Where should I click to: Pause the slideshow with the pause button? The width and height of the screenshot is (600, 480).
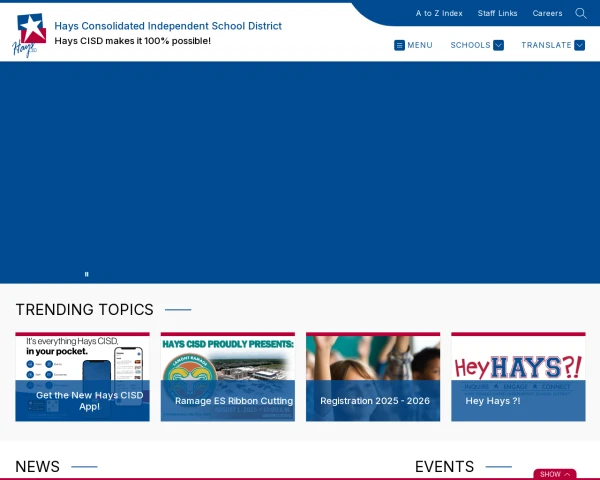(x=86, y=274)
